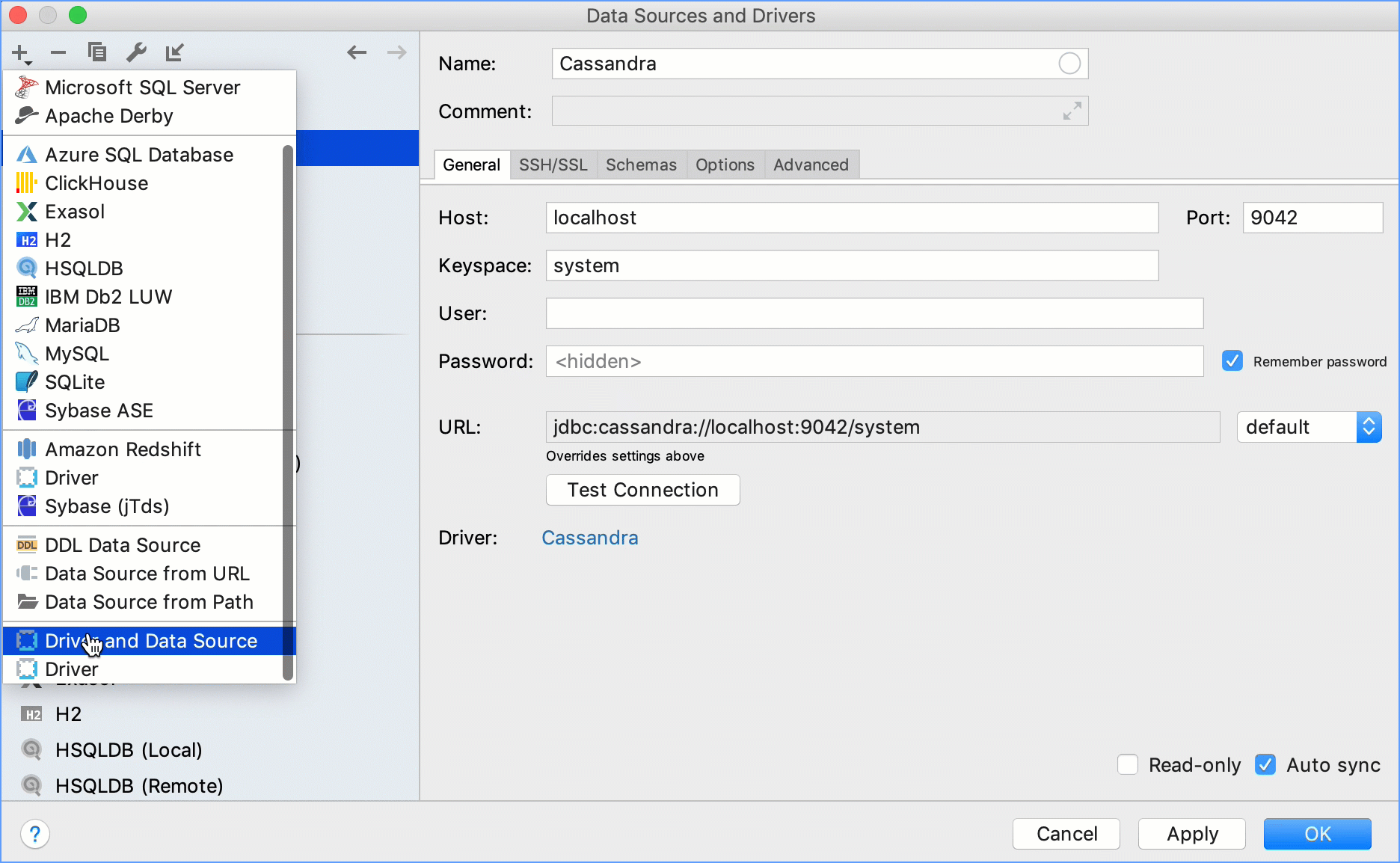Viewport: 1400px width, 863px height.
Task: Select Amazon Redshift entry
Action: [144, 449]
